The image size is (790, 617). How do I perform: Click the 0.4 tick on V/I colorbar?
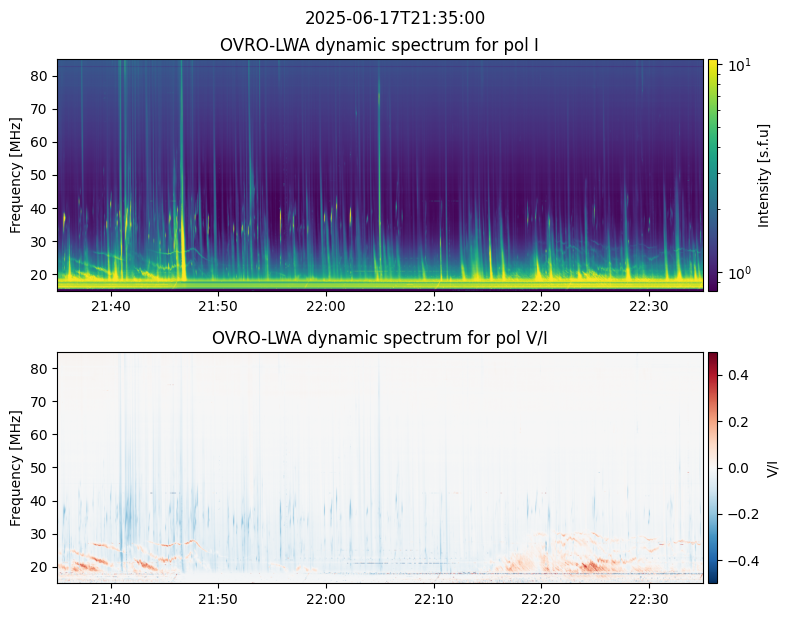pos(736,374)
